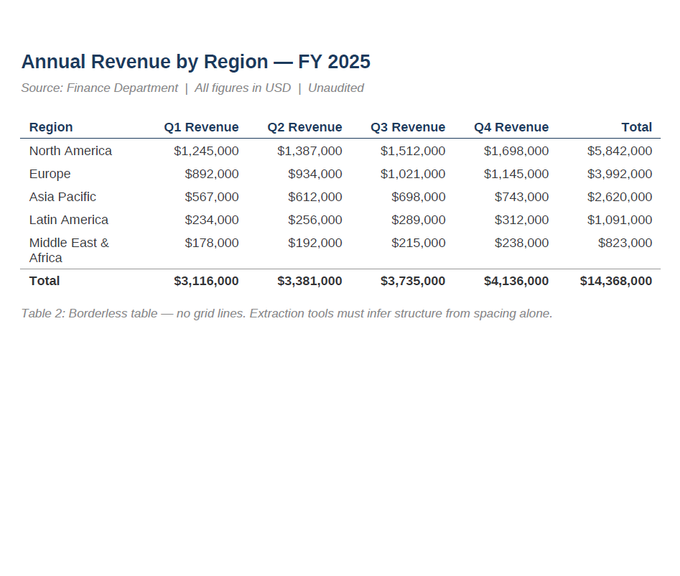Select Europe Q3 value $1,021,000

(x=413, y=174)
